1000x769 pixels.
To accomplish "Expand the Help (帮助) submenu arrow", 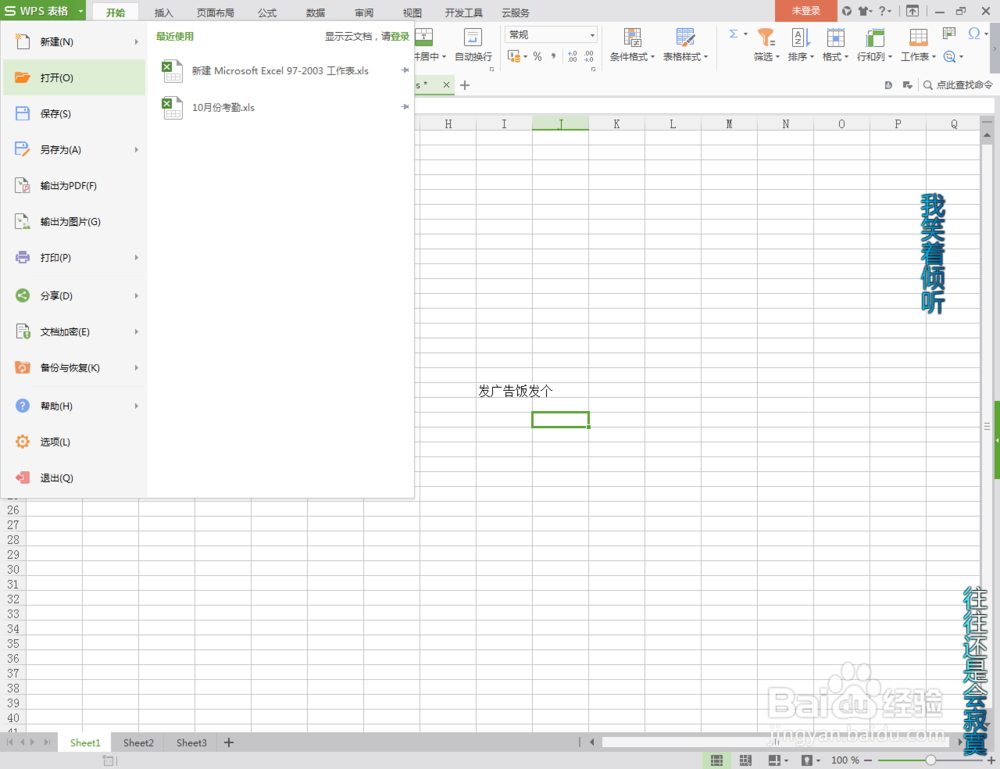I will 136,406.
